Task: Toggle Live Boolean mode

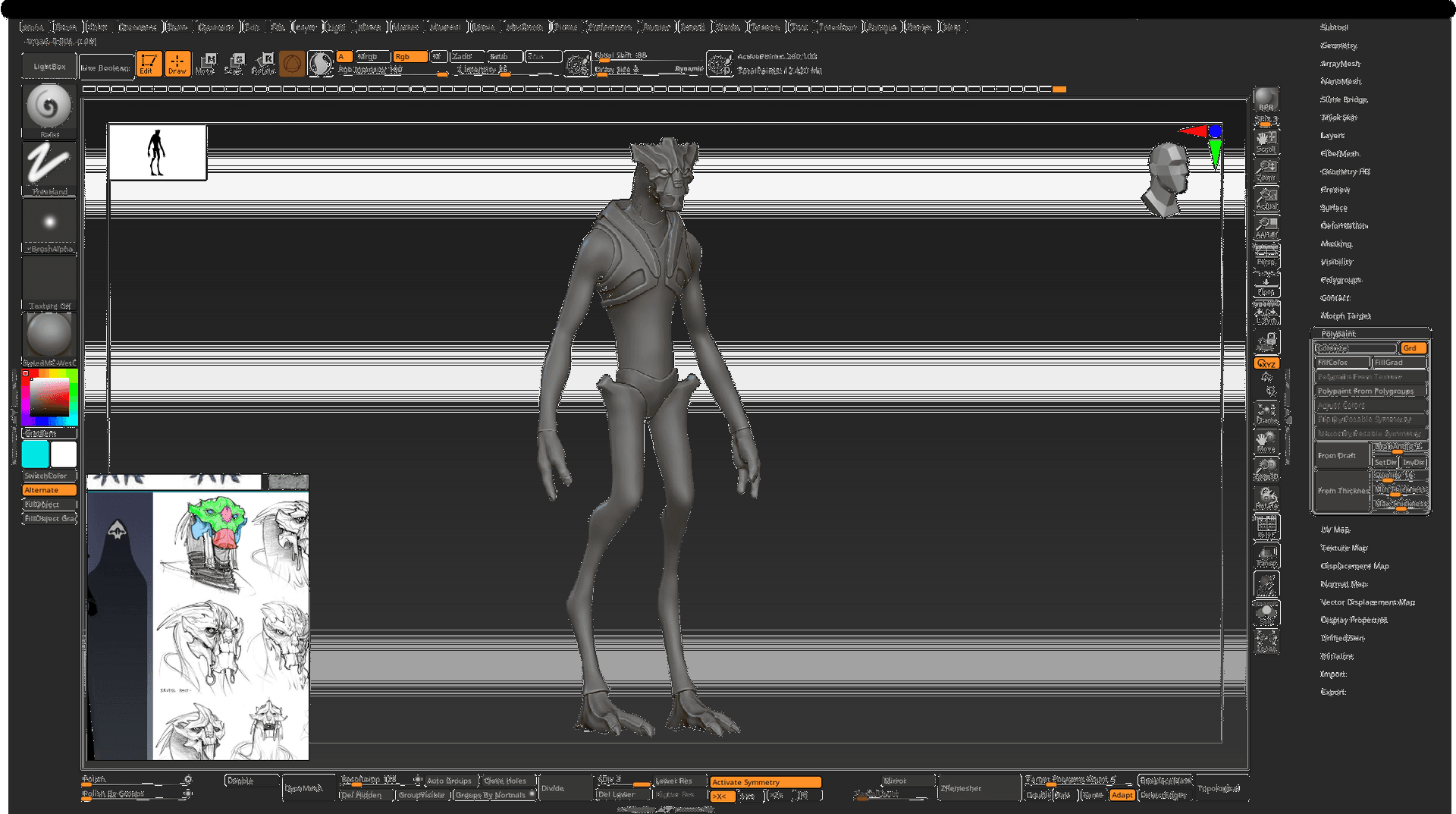Action: click(105, 68)
